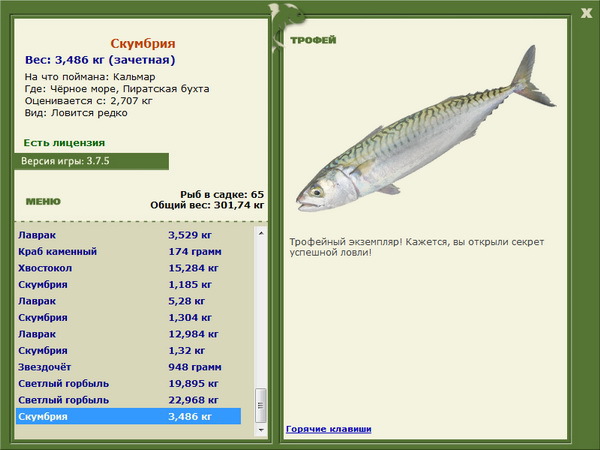
Task: Click the Скумбрия fish title
Action: tap(143, 43)
